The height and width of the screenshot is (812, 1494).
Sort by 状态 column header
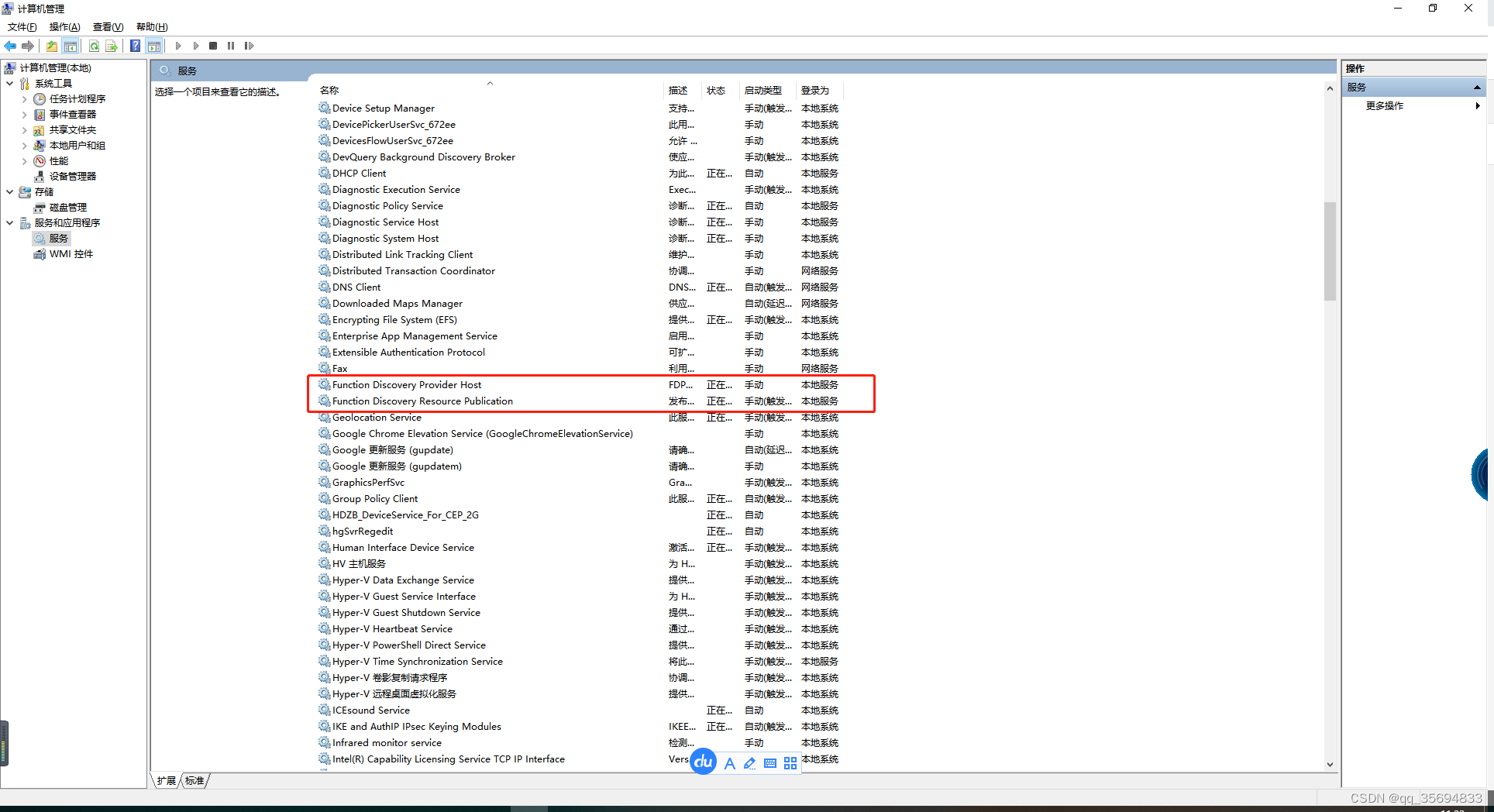point(720,91)
